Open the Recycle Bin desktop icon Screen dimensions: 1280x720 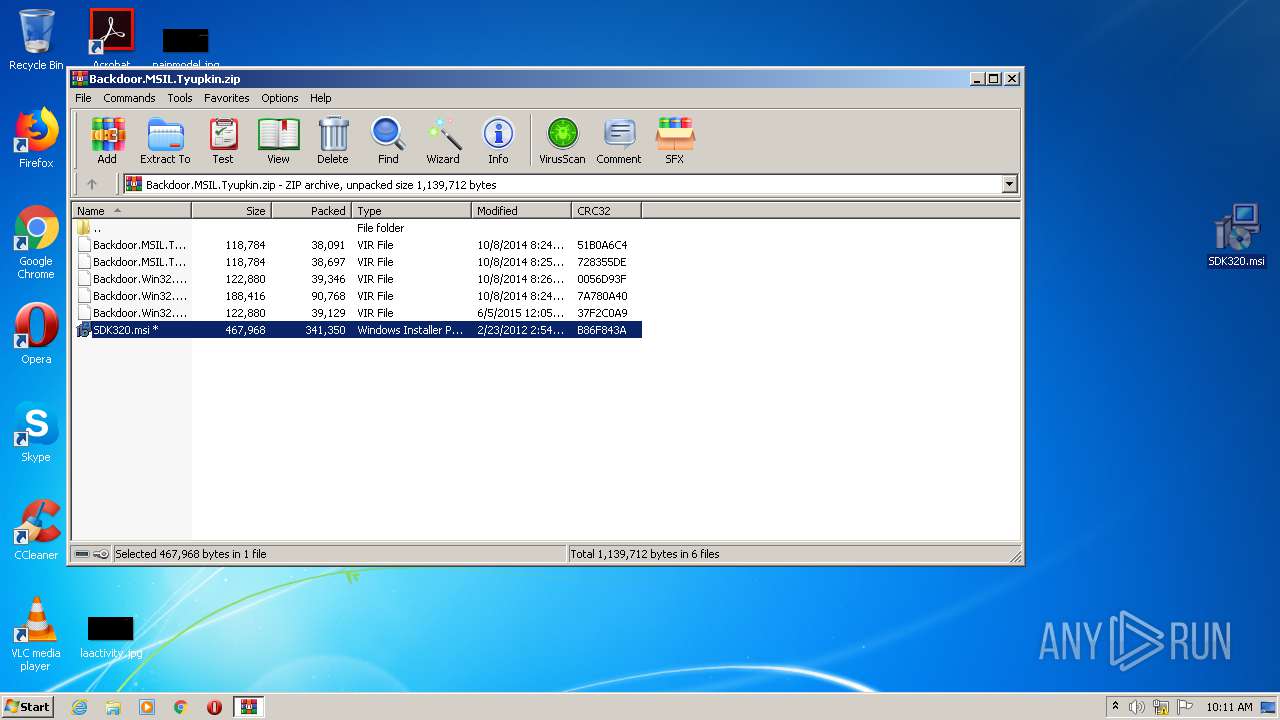click(36, 40)
